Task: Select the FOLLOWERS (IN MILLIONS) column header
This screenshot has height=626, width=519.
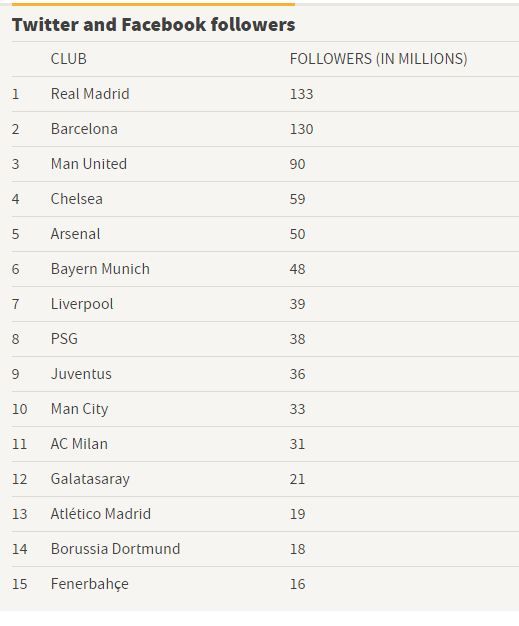Action: click(x=378, y=59)
